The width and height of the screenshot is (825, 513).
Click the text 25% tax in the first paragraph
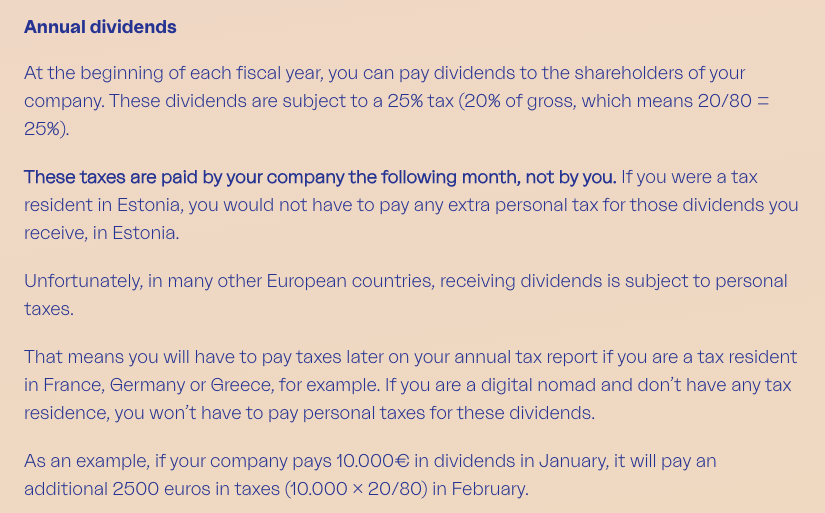[x=420, y=100]
